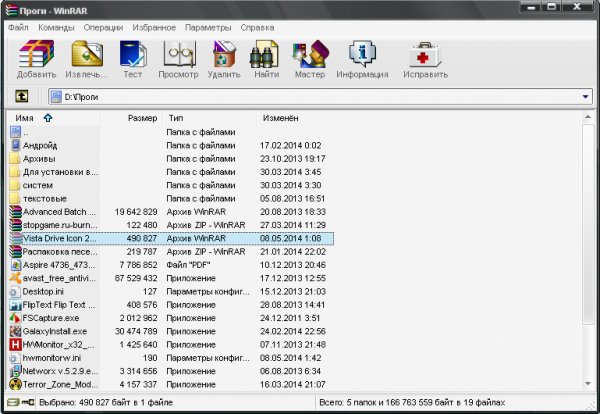Select the систем folder row
Image resolution: width=600 pixels, height=414 pixels.
coord(171,185)
